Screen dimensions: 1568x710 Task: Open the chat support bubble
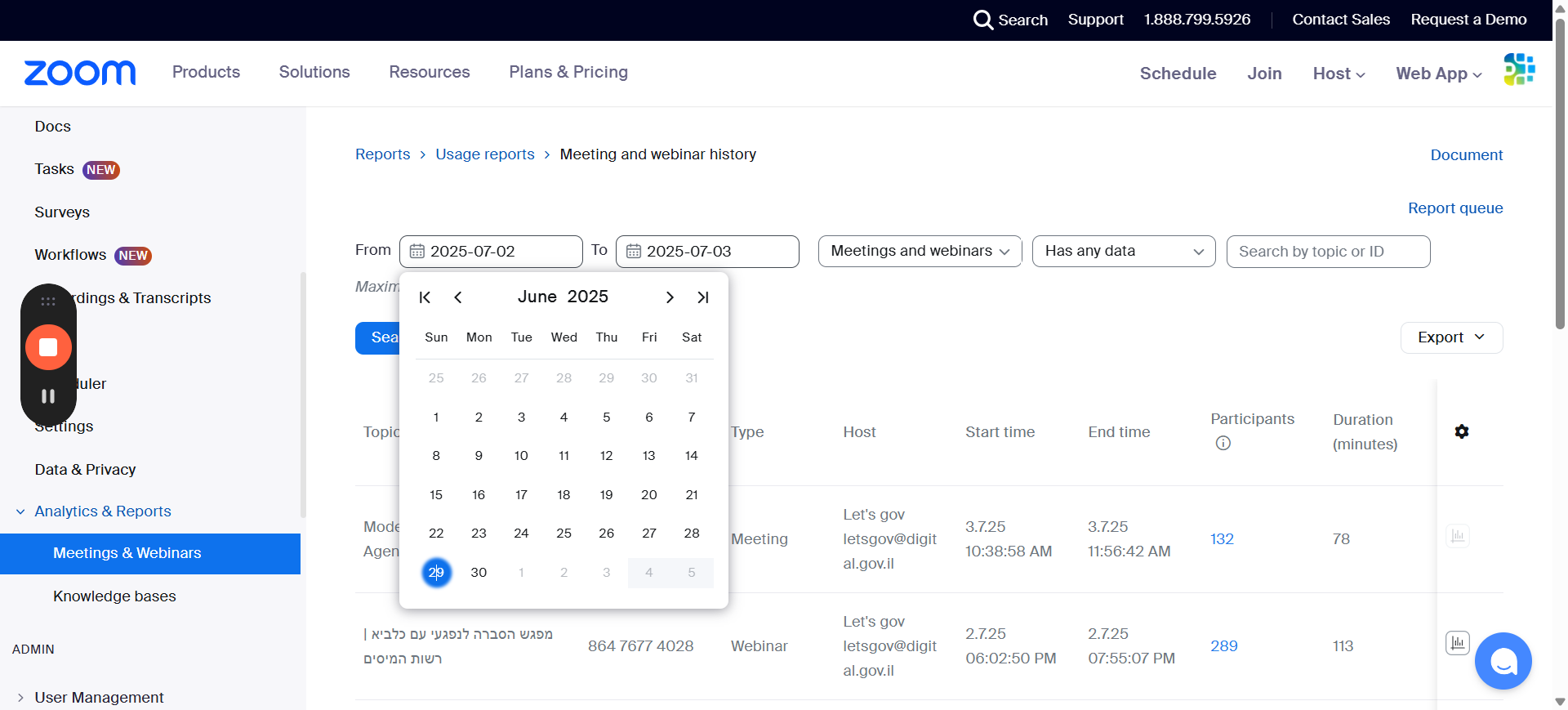click(1503, 661)
